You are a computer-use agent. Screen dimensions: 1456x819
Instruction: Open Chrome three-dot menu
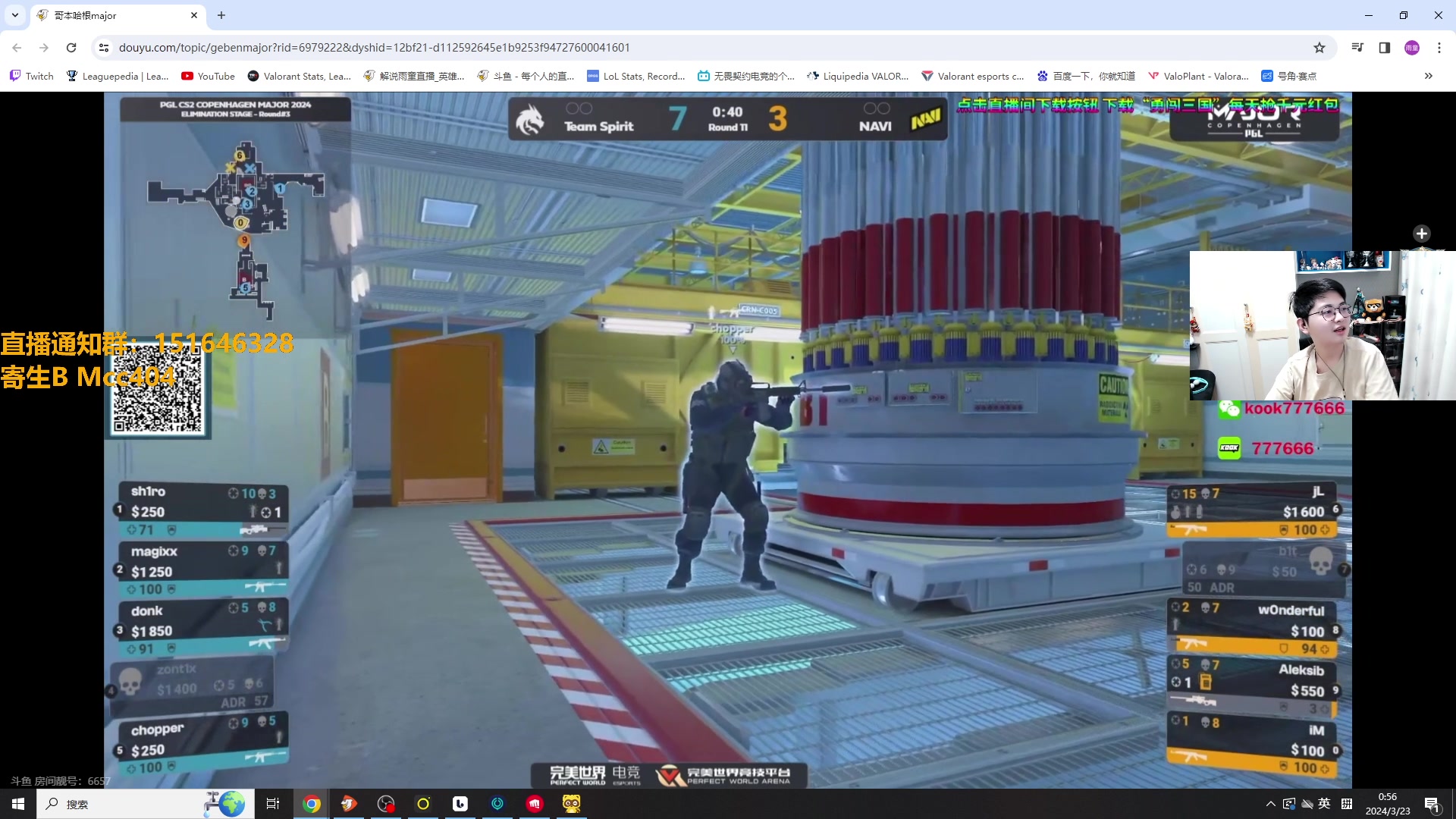point(1439,48)
